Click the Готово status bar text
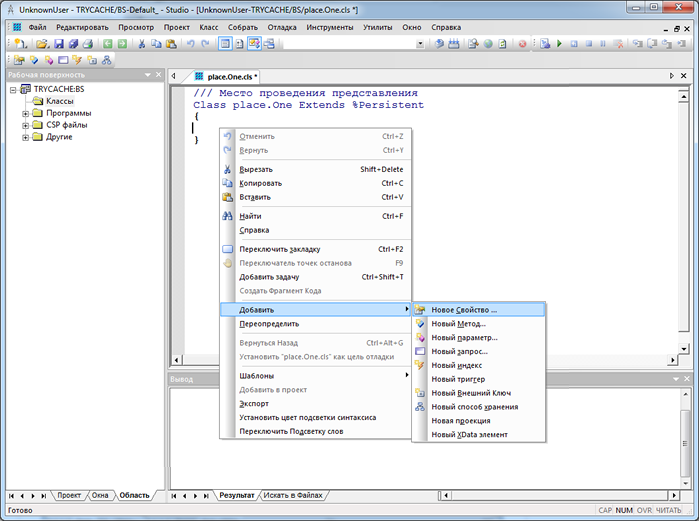 pyautogui.click(x=20, y=510)
